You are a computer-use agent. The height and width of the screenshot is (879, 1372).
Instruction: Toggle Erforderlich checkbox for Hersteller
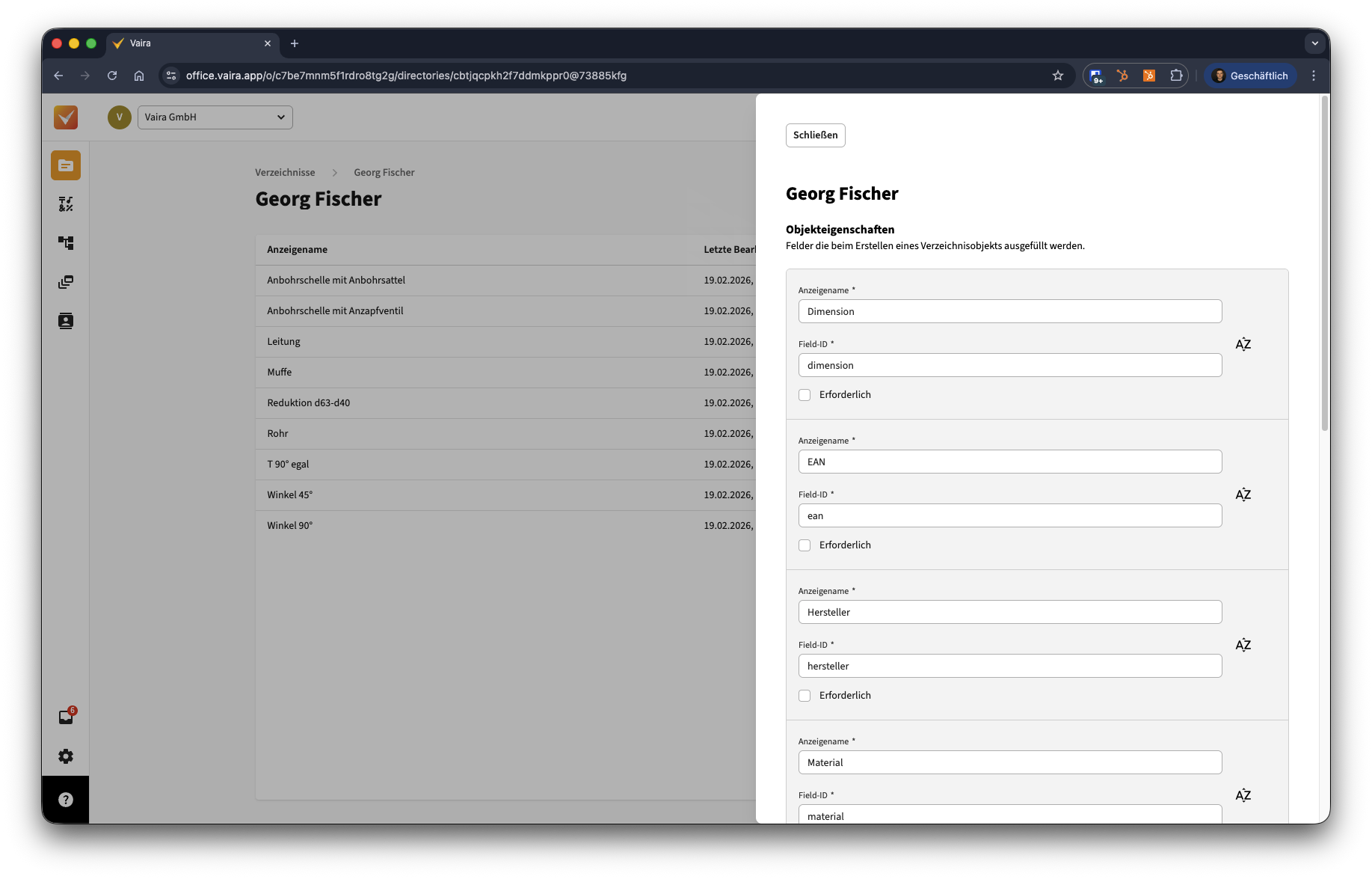click(805, 696)
